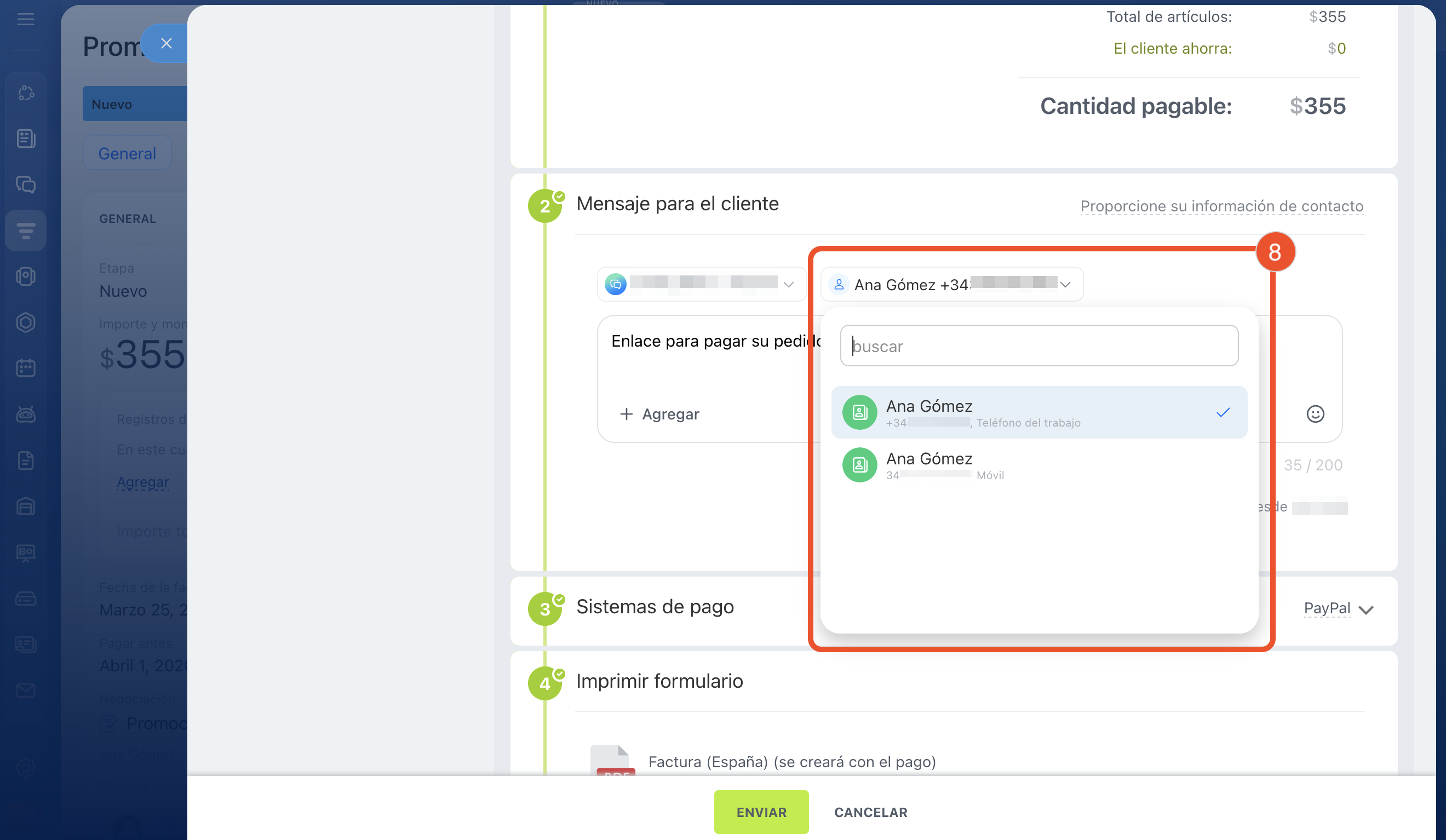Click the green ENVIAR button
The width and height of the screenshot is (1446, 840).
coord(761,812)
